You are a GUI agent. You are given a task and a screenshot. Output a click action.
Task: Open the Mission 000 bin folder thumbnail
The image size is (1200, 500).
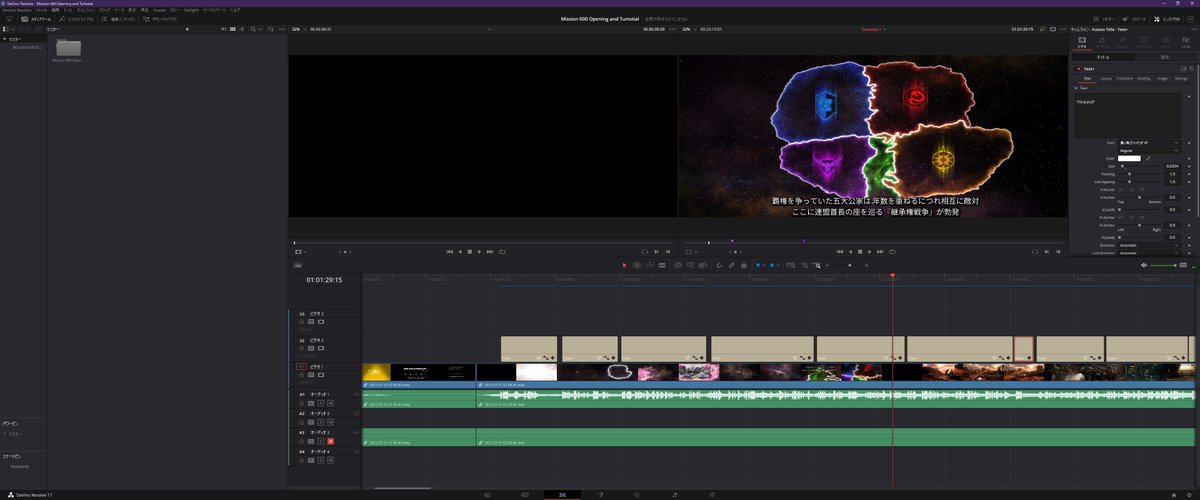(68, 48)
